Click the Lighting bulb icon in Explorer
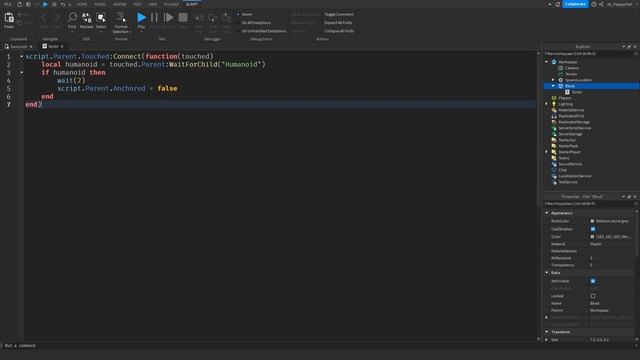This screenshot has width=640, height=360. click(x=554, y=104)
